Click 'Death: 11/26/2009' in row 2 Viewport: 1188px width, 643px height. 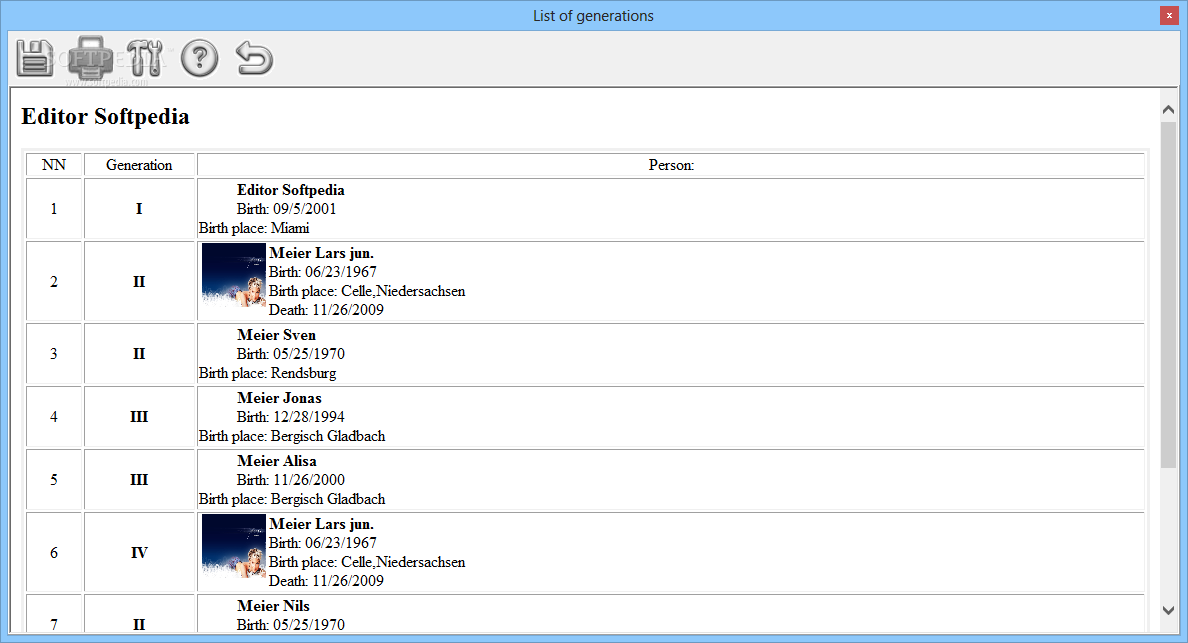(x=327, y=310)
